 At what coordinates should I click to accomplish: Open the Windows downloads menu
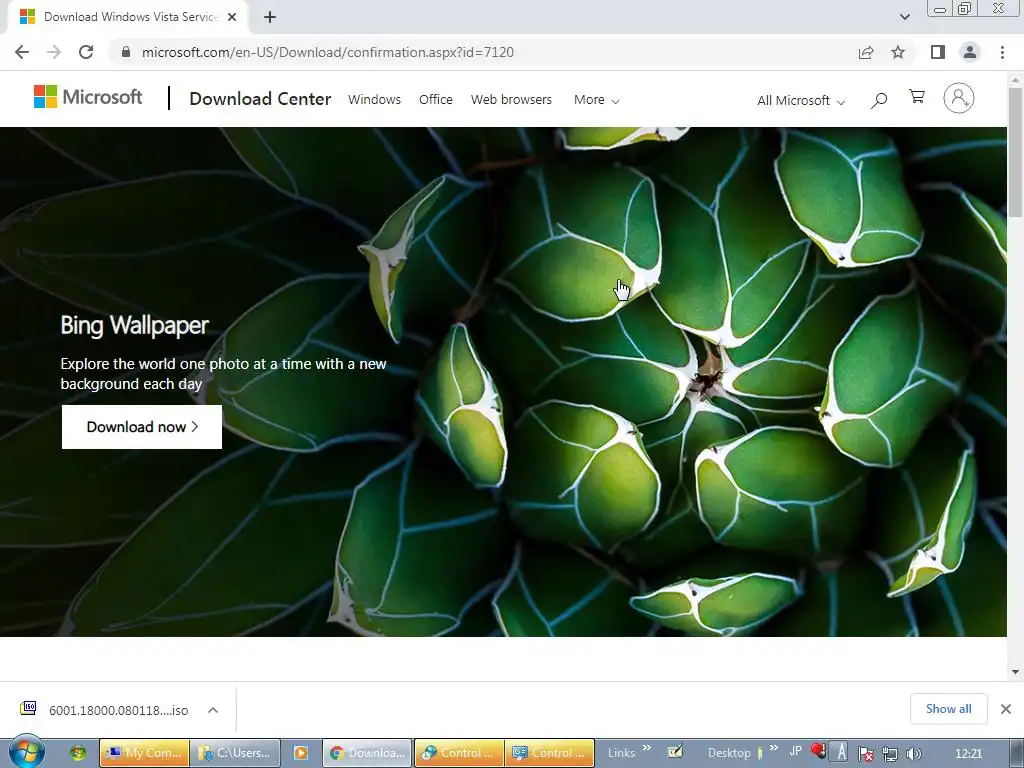click(x=374, y=99)
